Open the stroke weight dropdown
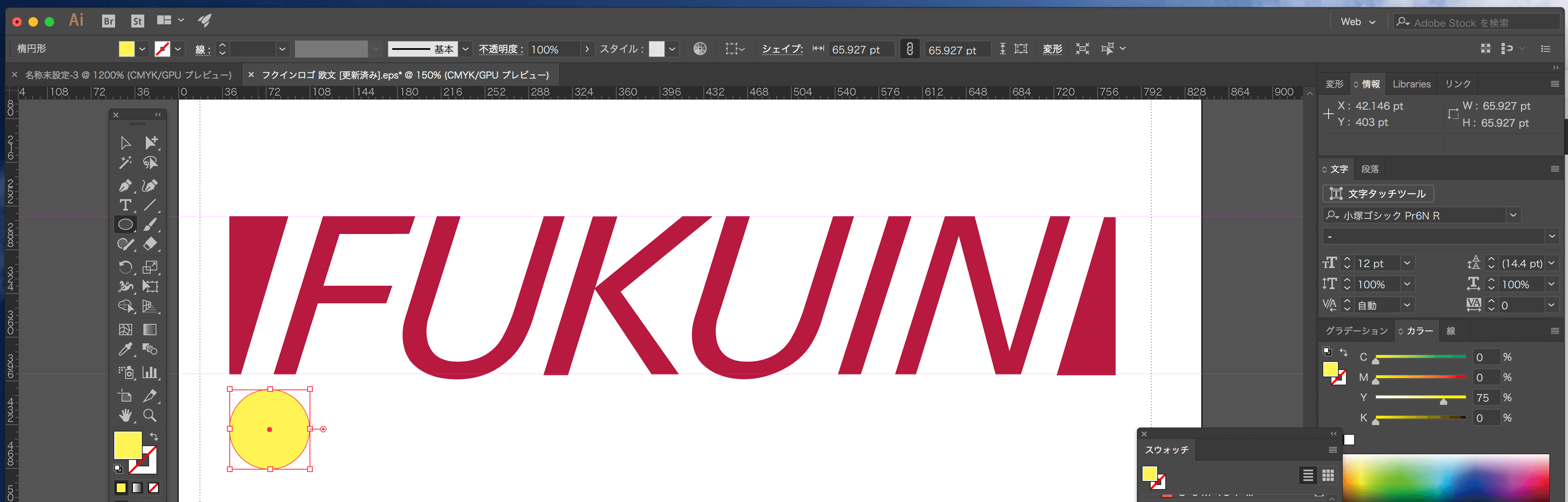The image size is (1568, 502). [x=282, y=49]
